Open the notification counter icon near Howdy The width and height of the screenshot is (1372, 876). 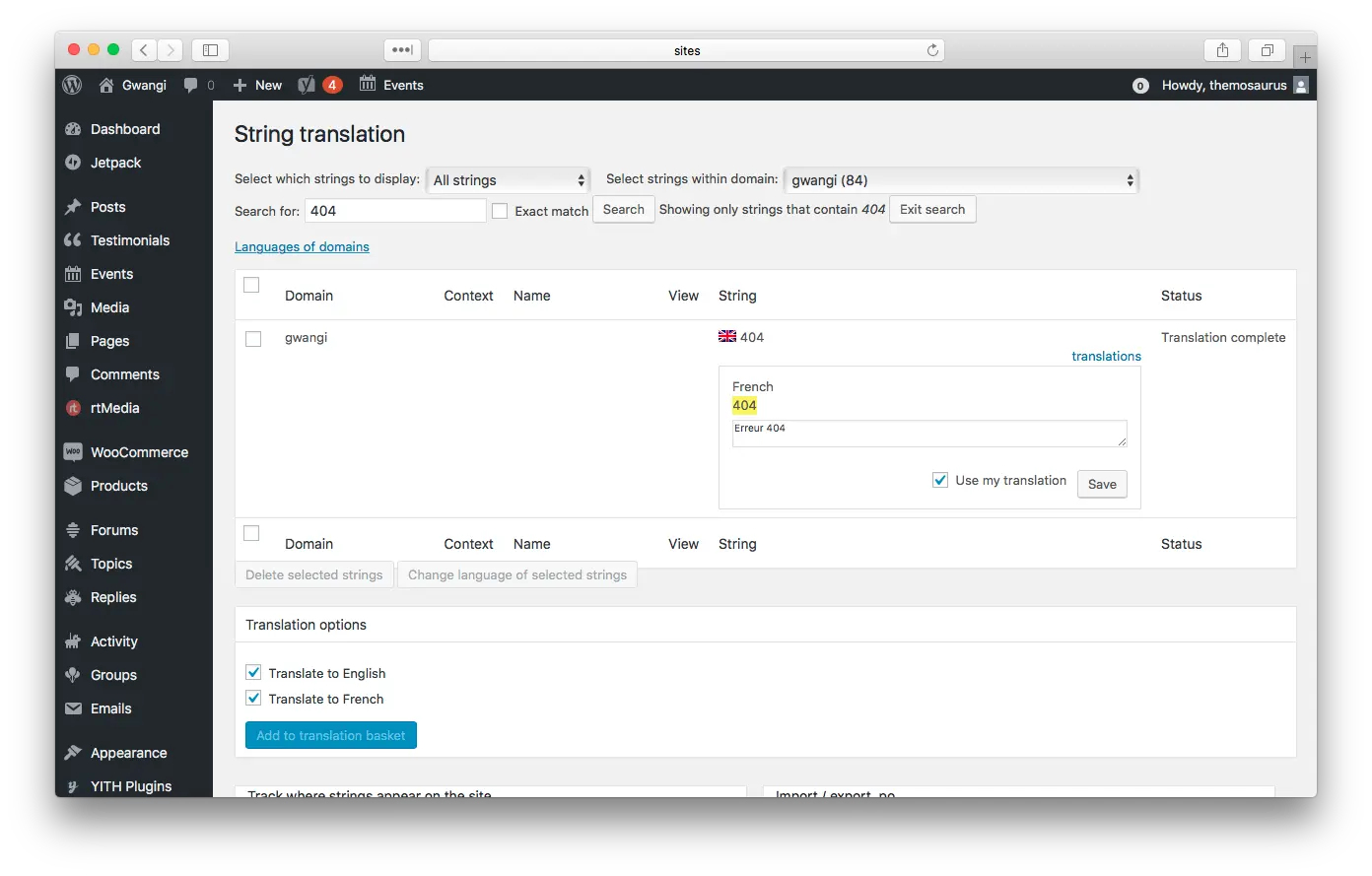point(1140,86)
